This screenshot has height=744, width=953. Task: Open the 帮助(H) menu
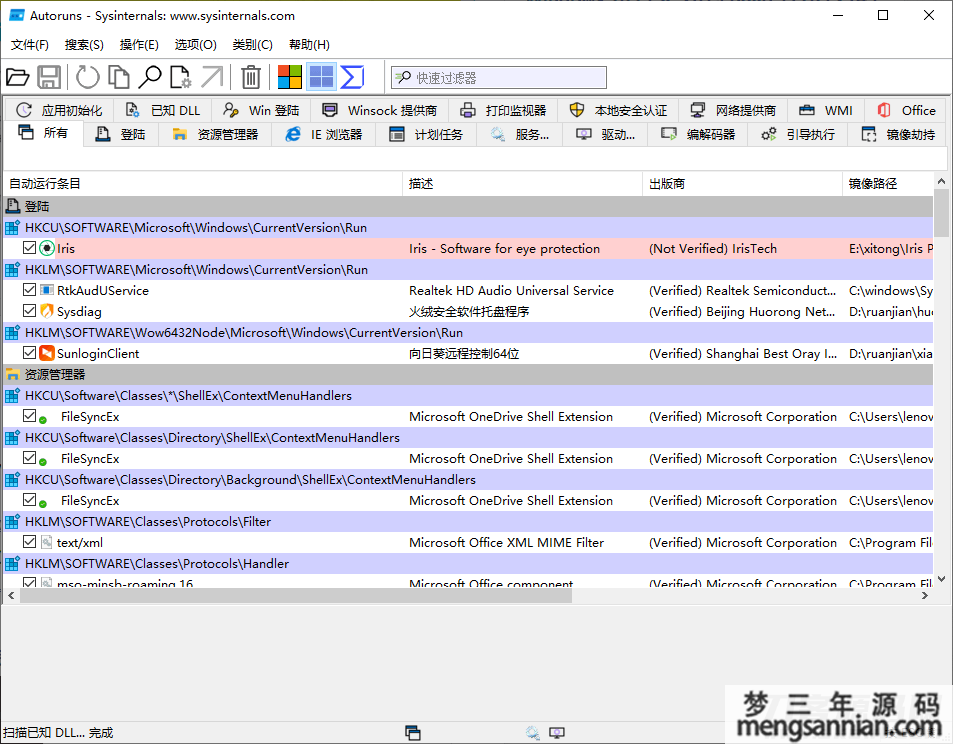tap(309, 44)
